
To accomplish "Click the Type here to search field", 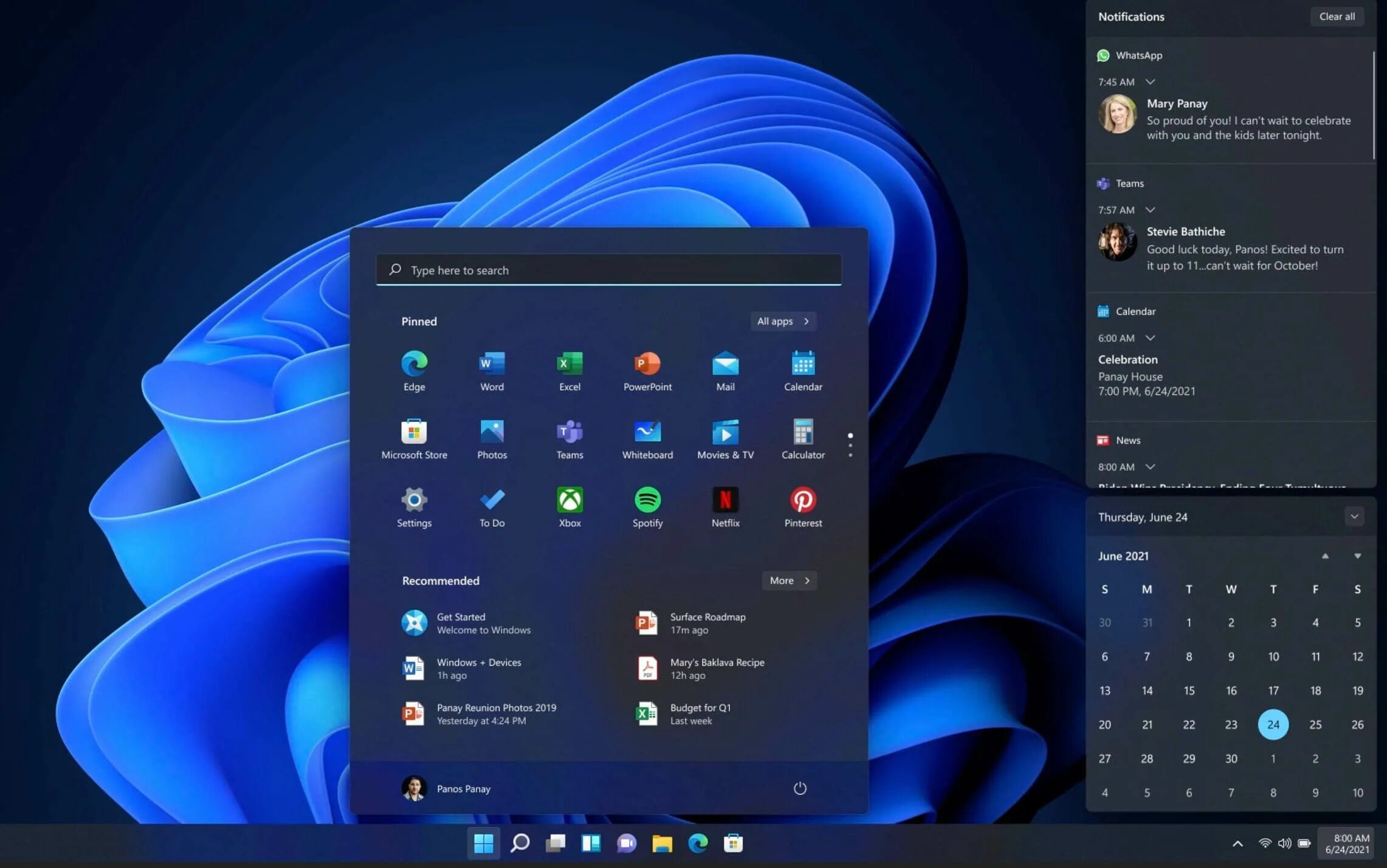I will click(608, 270).
